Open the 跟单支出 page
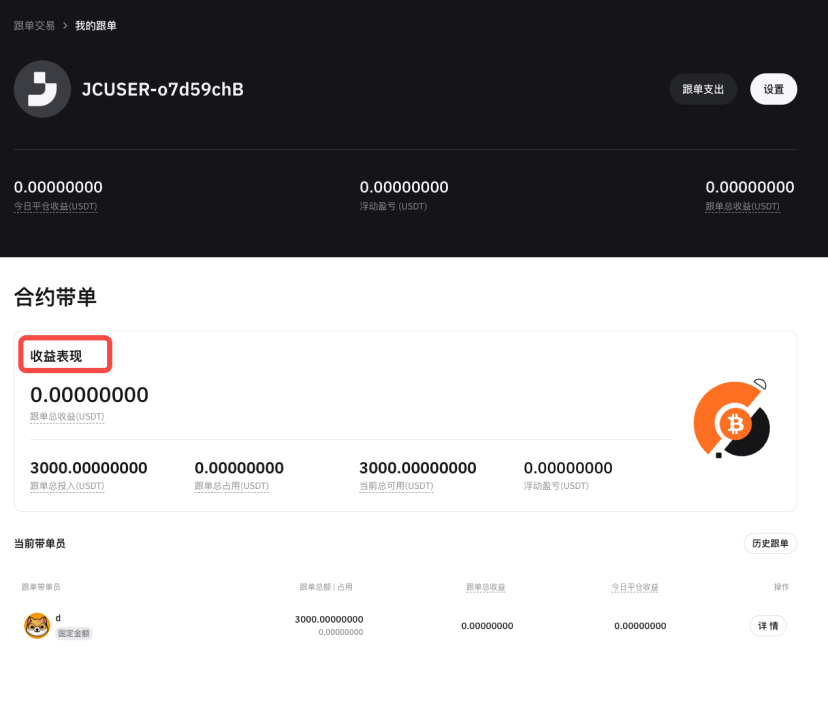828x724 pixels. click(x=702, y=89)
